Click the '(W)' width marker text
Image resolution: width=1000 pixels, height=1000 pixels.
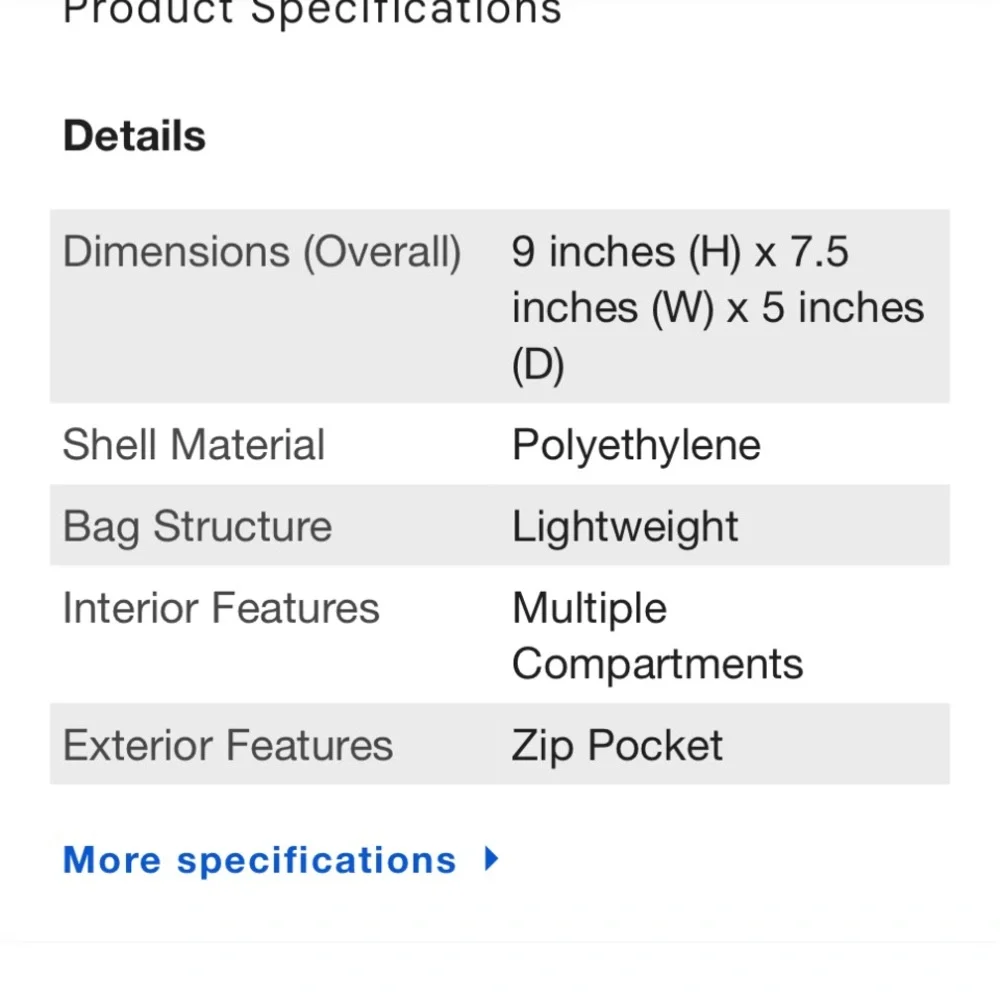coord(683,308)
